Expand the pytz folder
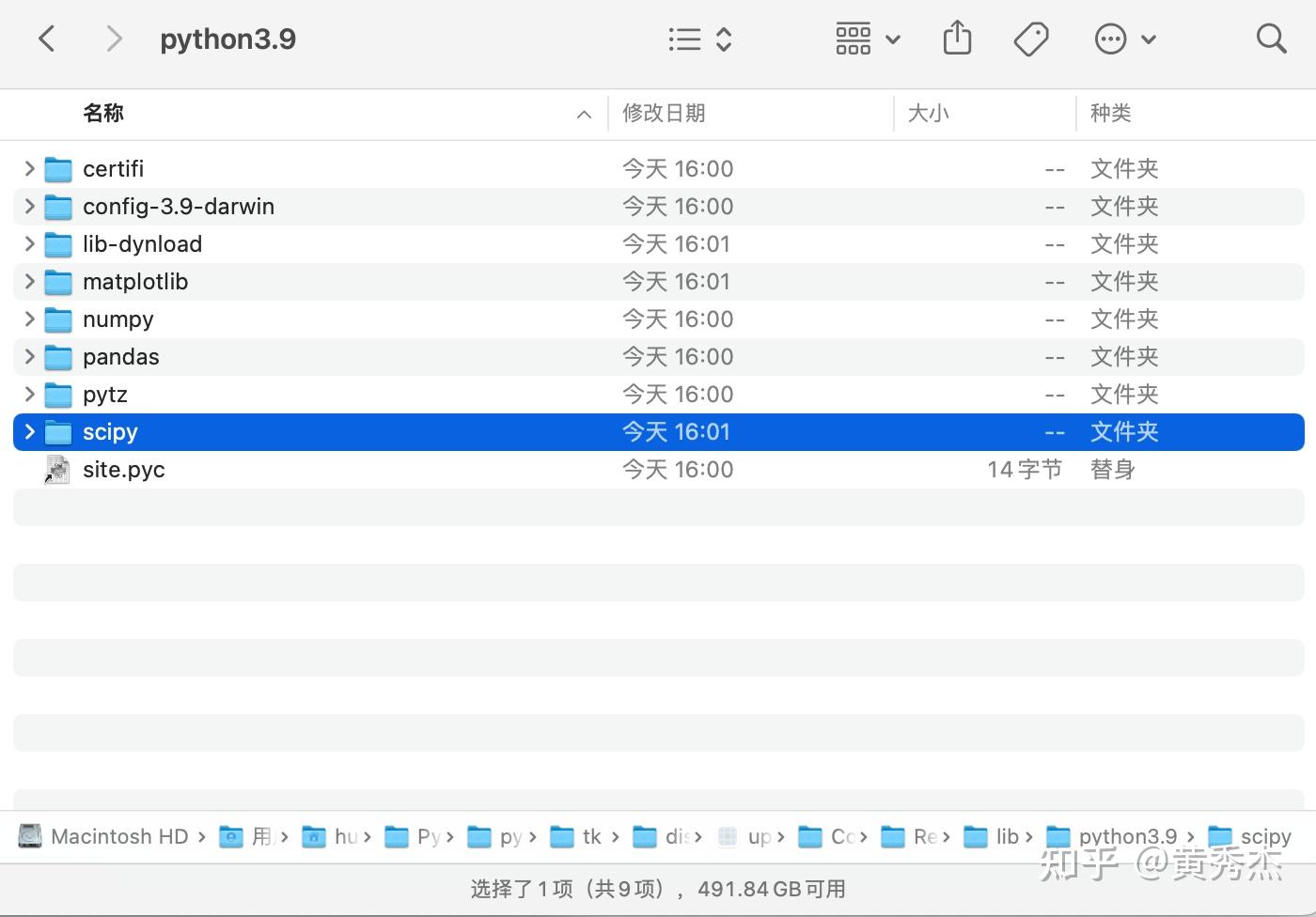The image size is (1316, 917). click(29, 394)
